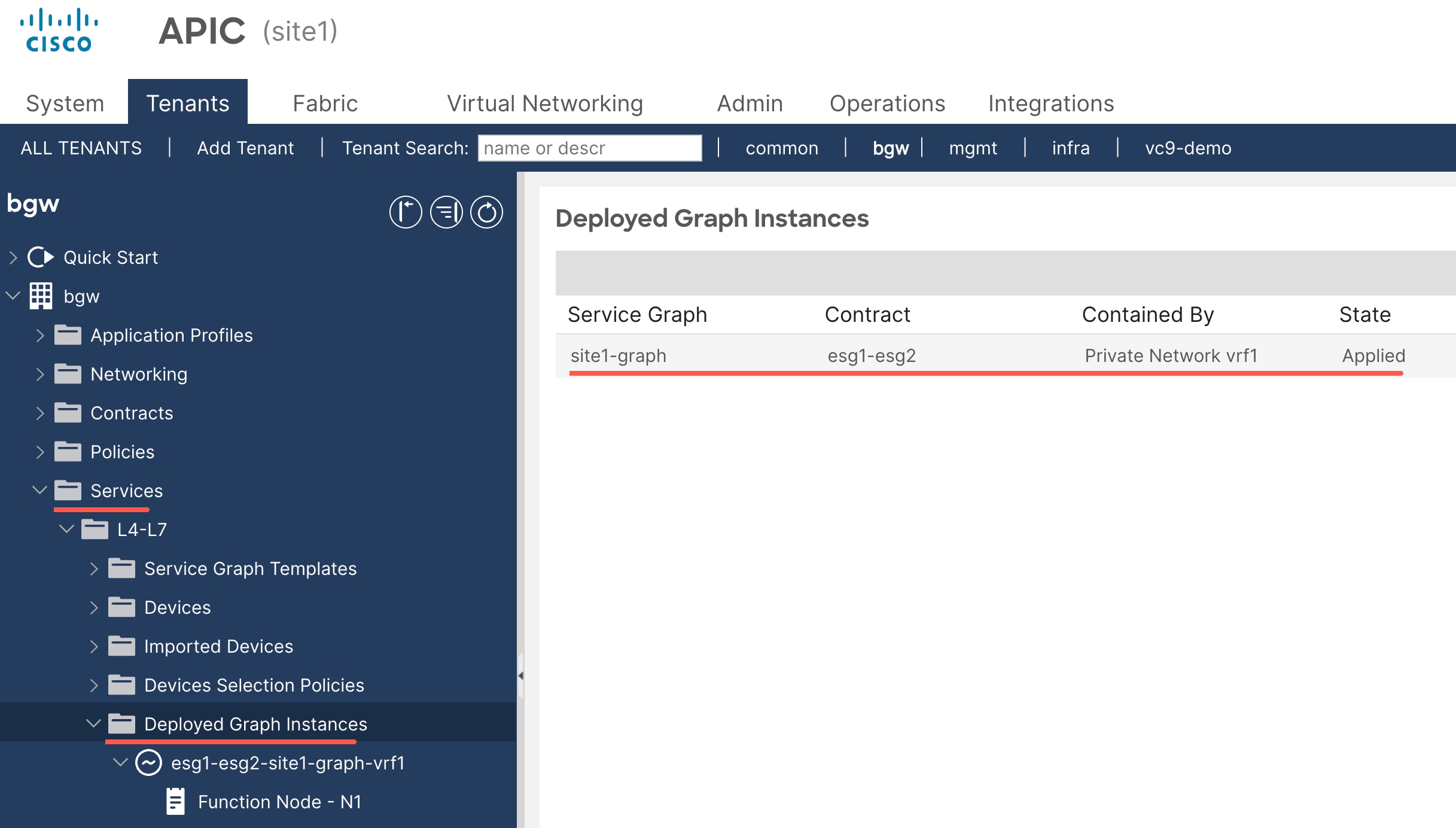Collapse esg1-esg2-site1-graph-vrf1 chevron
Viewport: 1456px width, 828px height.
pyautogui.click(x=121, y=763)
